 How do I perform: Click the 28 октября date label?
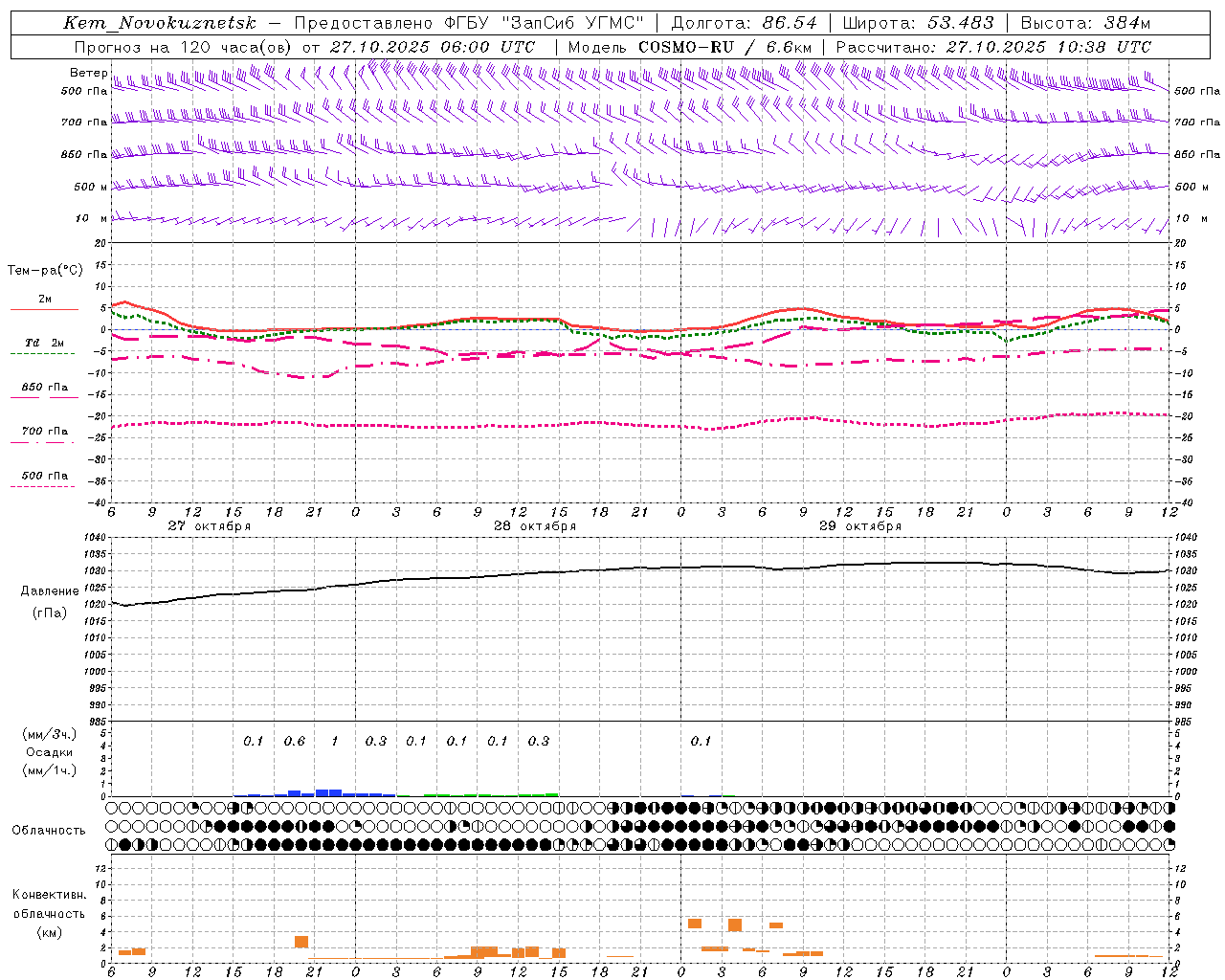[535, 526]
